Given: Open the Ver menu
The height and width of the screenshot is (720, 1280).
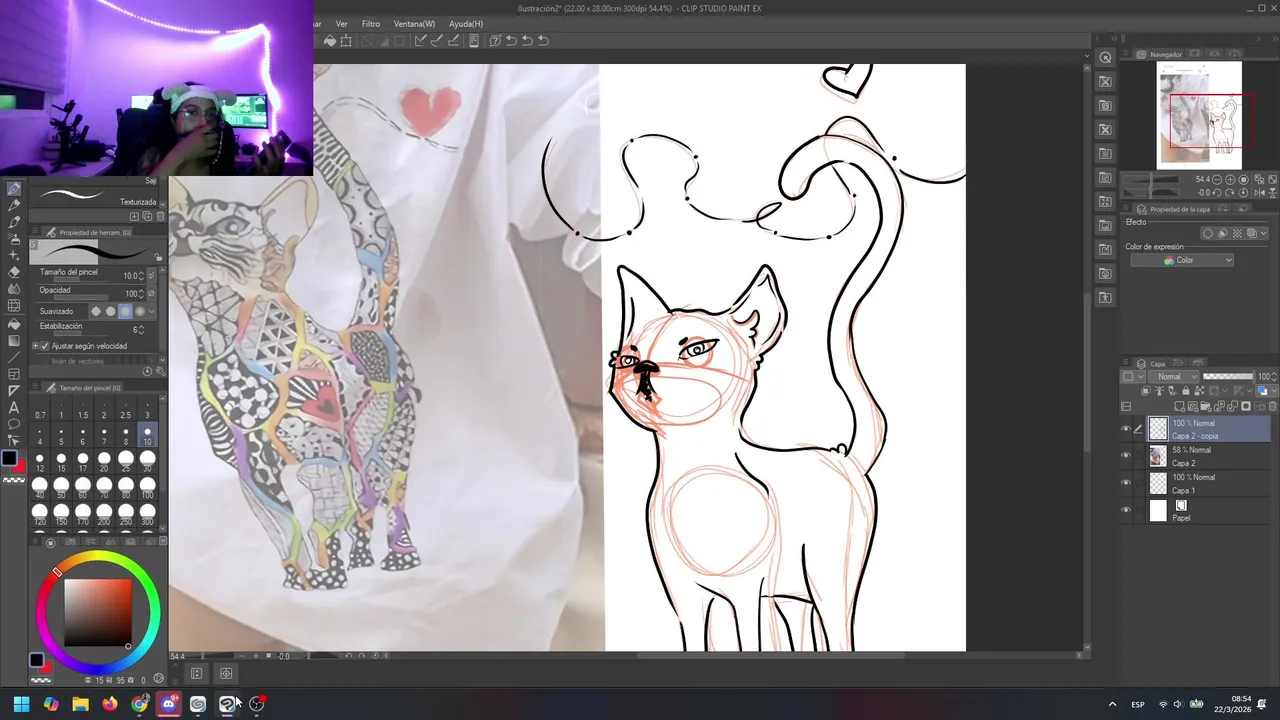Looking at the screenshot, I should (x=342, y=23).
